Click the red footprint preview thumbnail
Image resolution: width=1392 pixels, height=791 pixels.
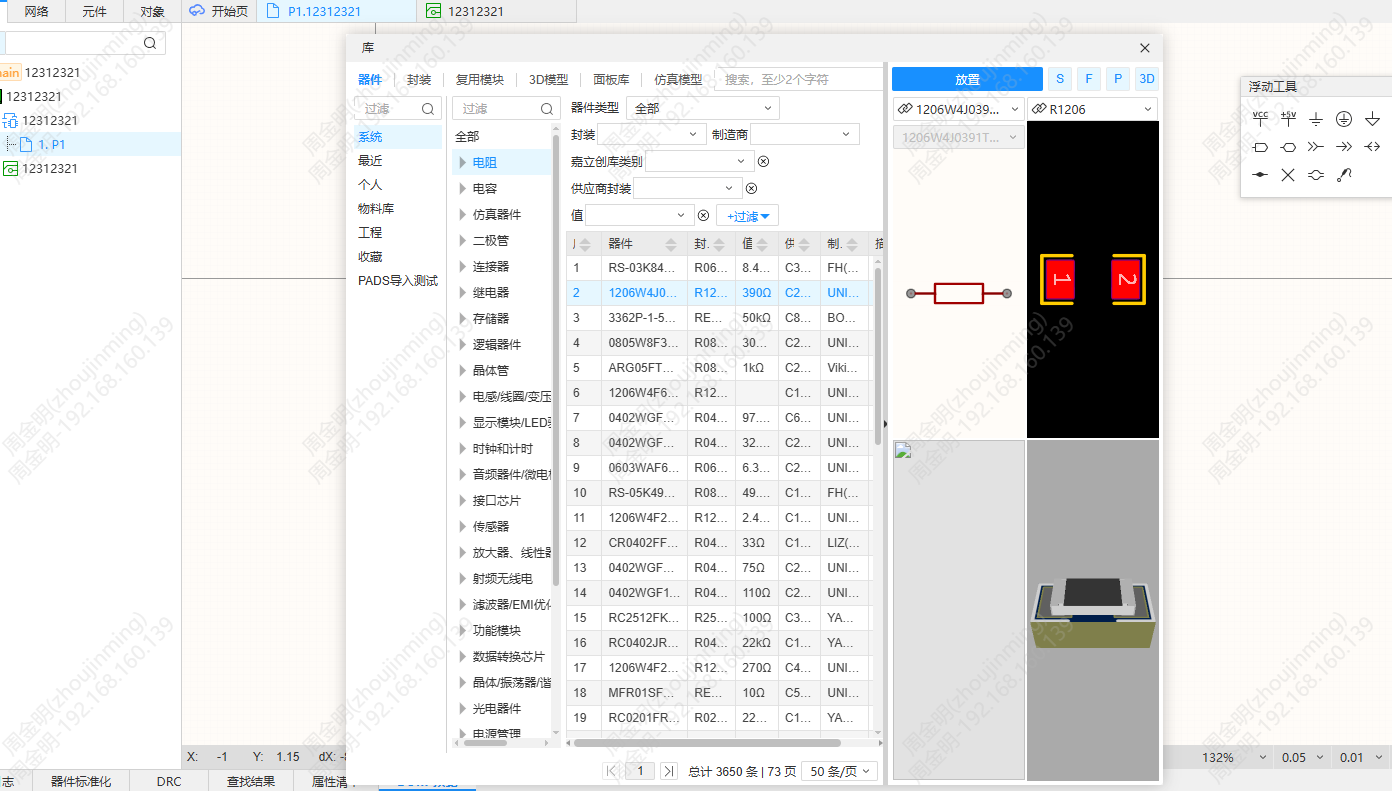(x=1093, y=279)
